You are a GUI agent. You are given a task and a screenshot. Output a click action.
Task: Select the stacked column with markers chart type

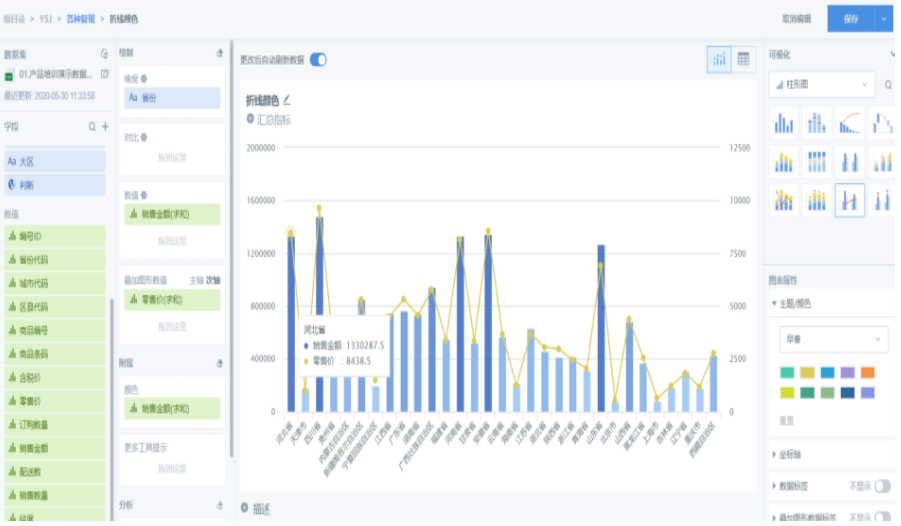click(x=817, y=122)
